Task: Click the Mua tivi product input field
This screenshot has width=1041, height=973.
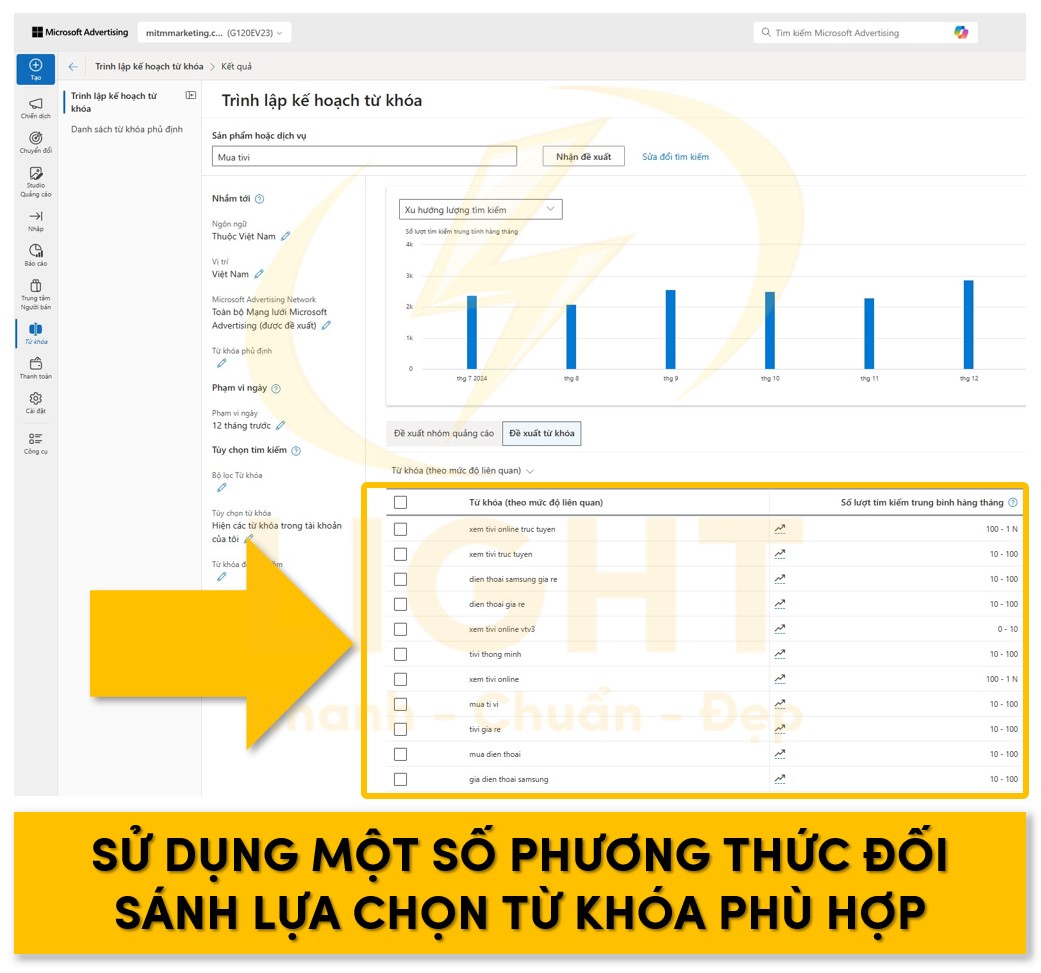Action: 364,157
